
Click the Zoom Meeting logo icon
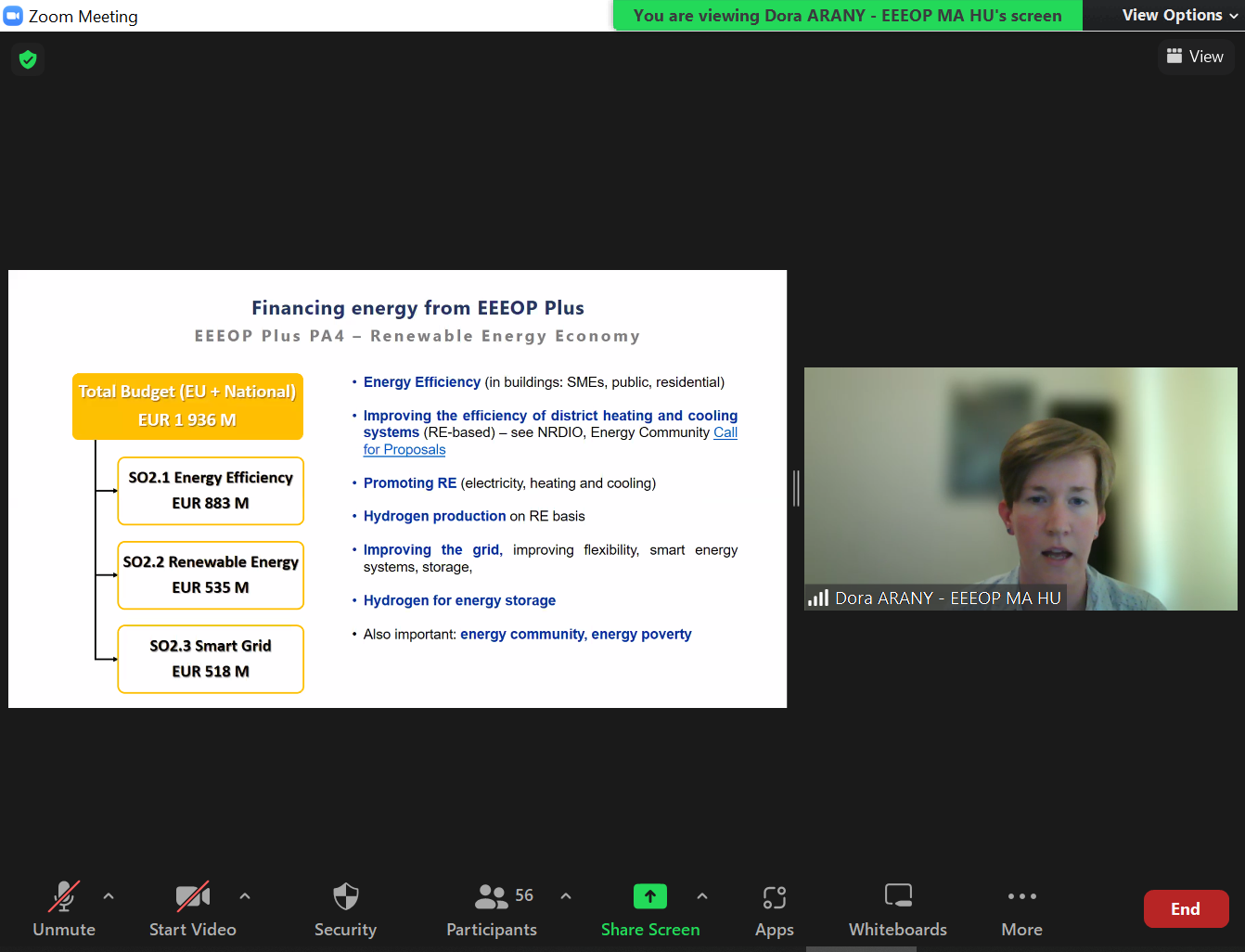13,16
